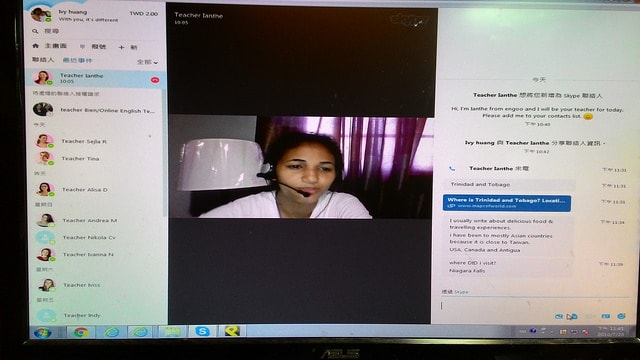Viewport: 640px width, 360px height.
Task: Click the emoticon icon in the chat toolbar
Action: (x=621, y=316)
